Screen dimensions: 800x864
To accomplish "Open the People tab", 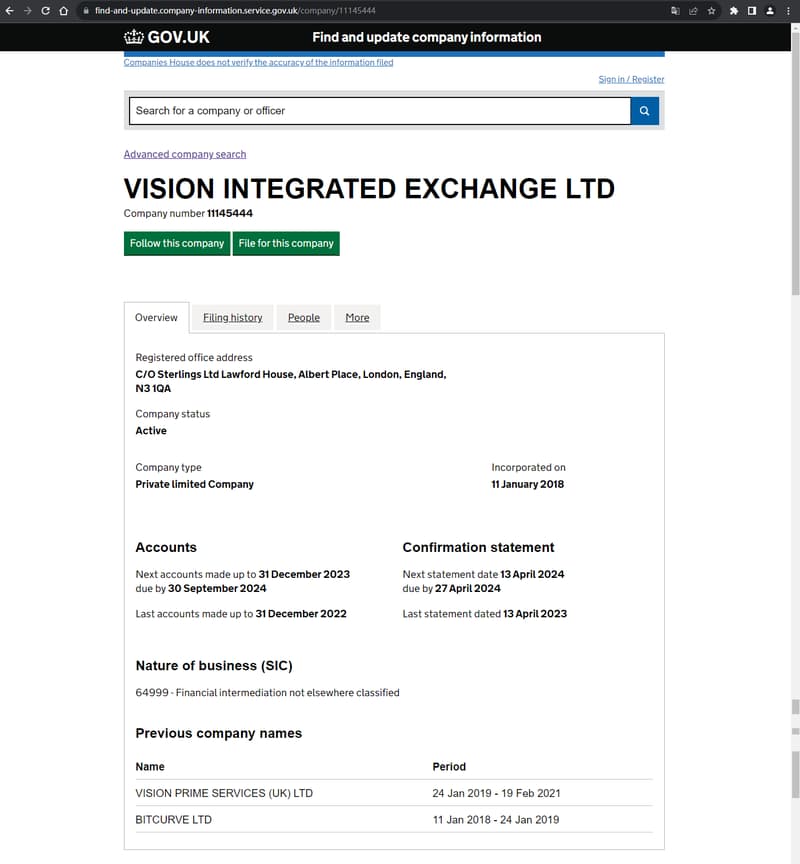I will click(304, 317).
